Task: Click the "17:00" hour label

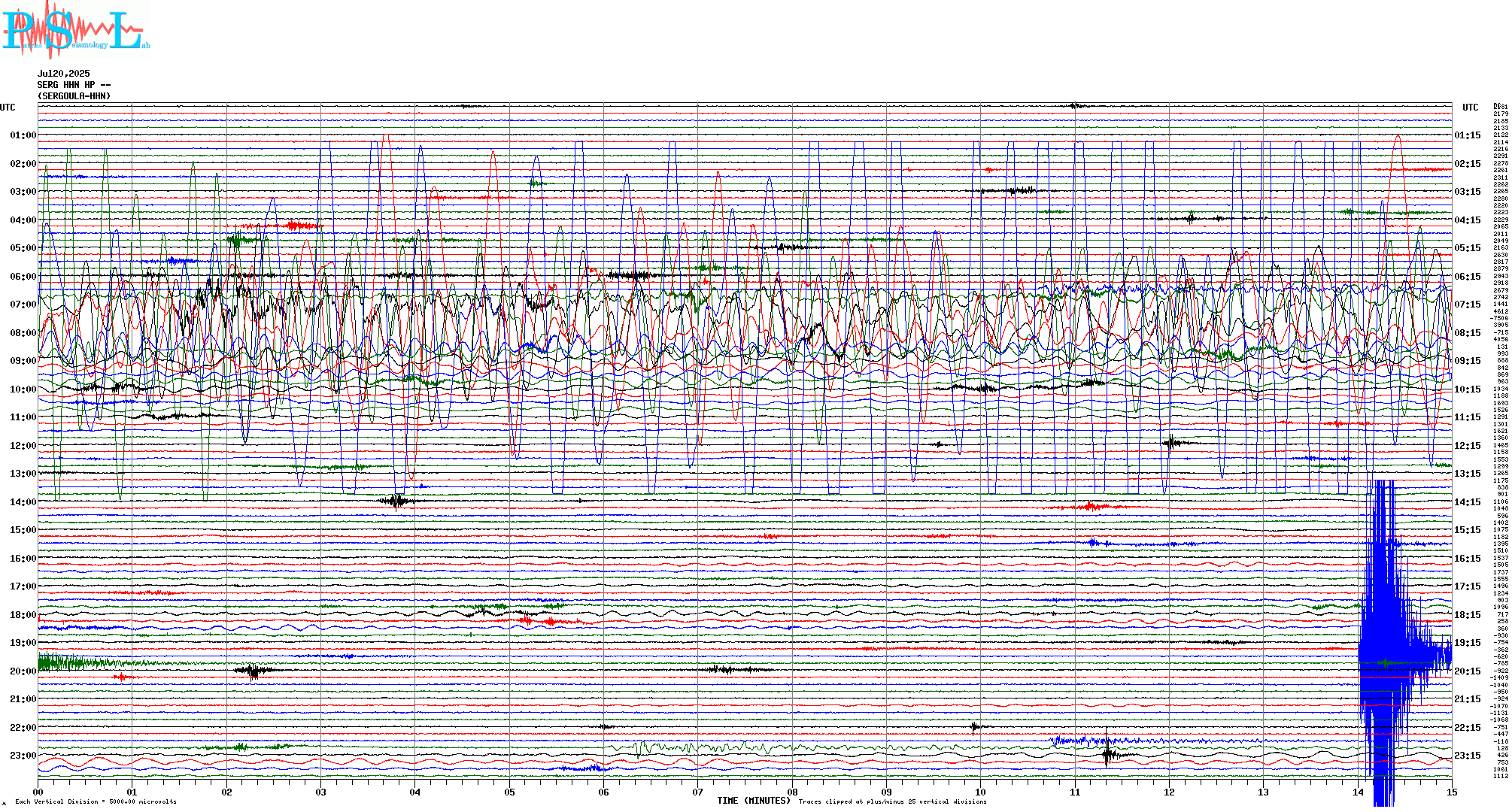Action: tap(23, 586)
